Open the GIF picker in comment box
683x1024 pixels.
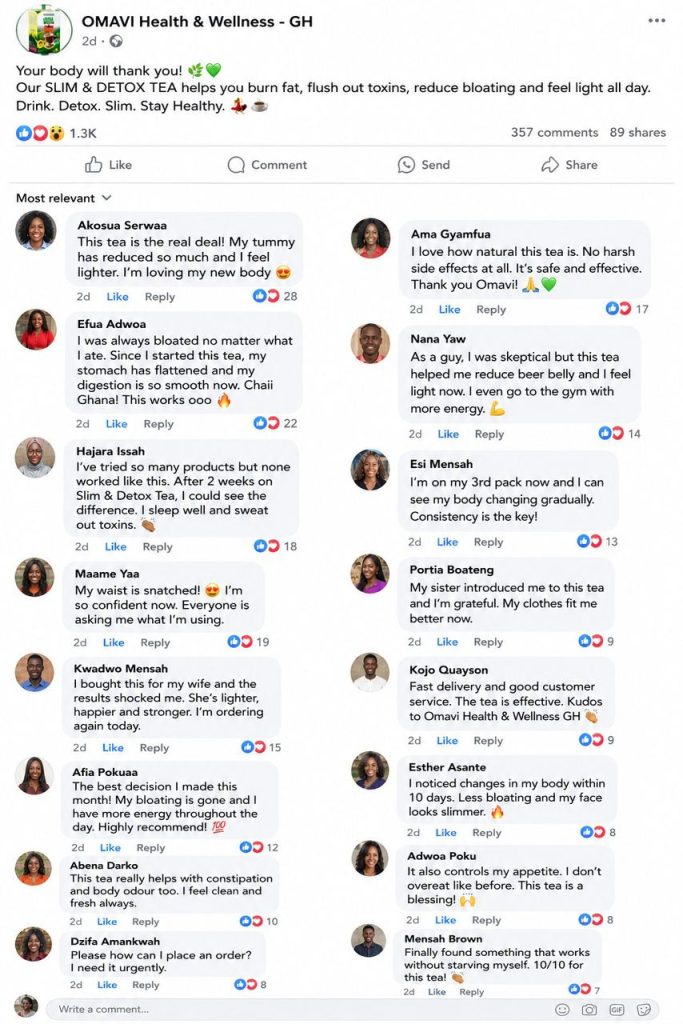pyautogui.click(x=616, y=1010)
